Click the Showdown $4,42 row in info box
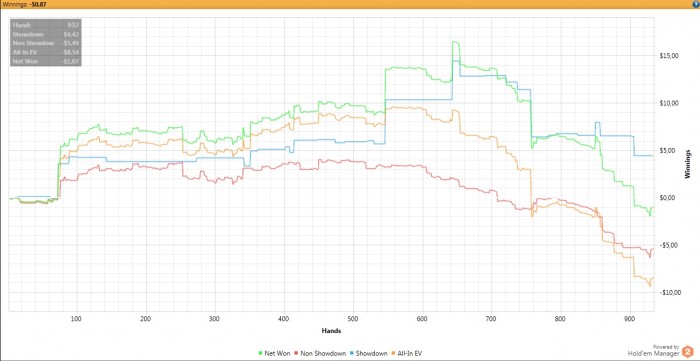 point(46,34)
